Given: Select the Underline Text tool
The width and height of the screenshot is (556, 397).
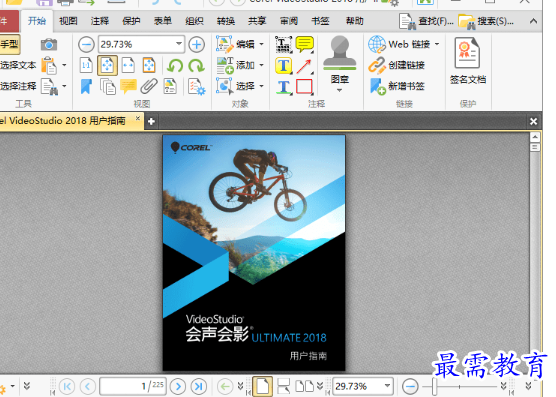Looking at the screenshot, I should point(284,87).
